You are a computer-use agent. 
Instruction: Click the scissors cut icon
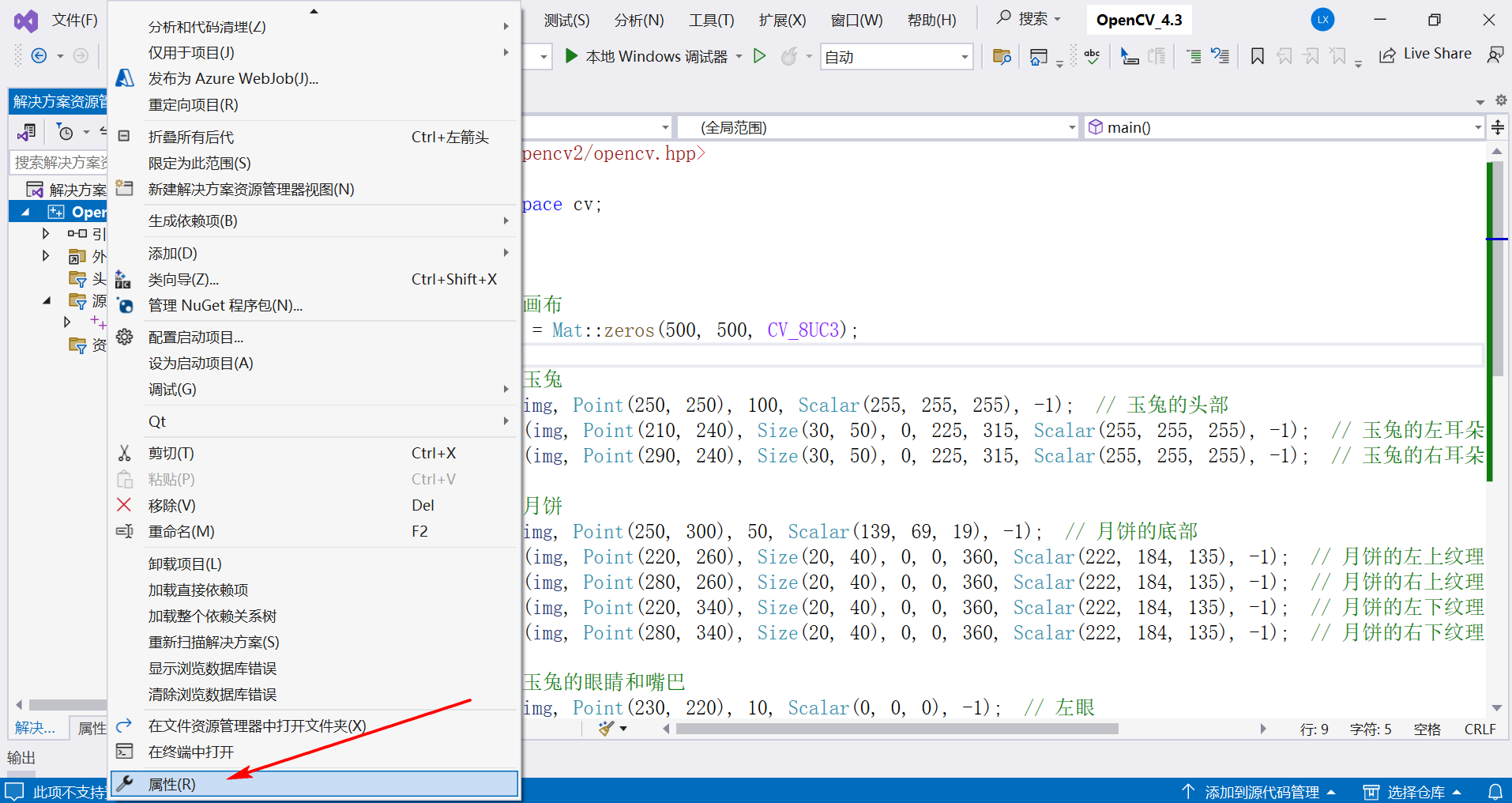pos(124,453)
